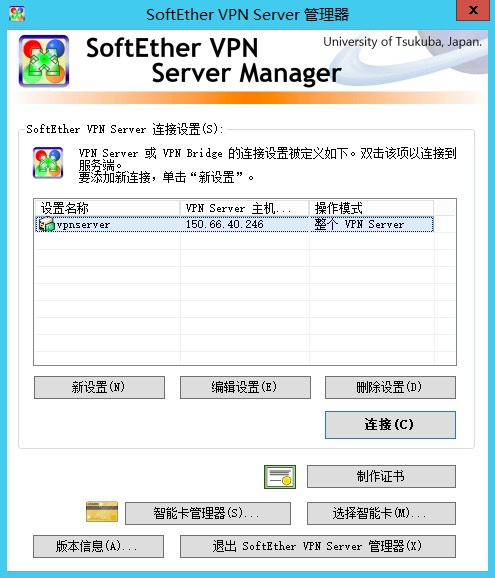Delete the setting using 删除设置(D)
Viewport: 495px width, 578px height.
pyautogui.click(x=390, y=387)
